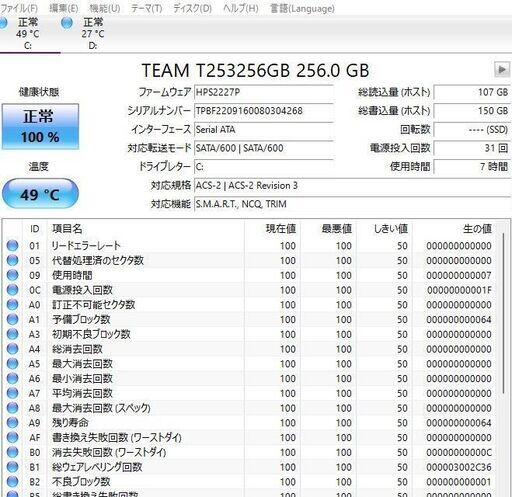Click status icon for row 05 代替処理済のセクタ数
Image resolution: width=512 pixels, height=497 pixels.
(12, 260)
